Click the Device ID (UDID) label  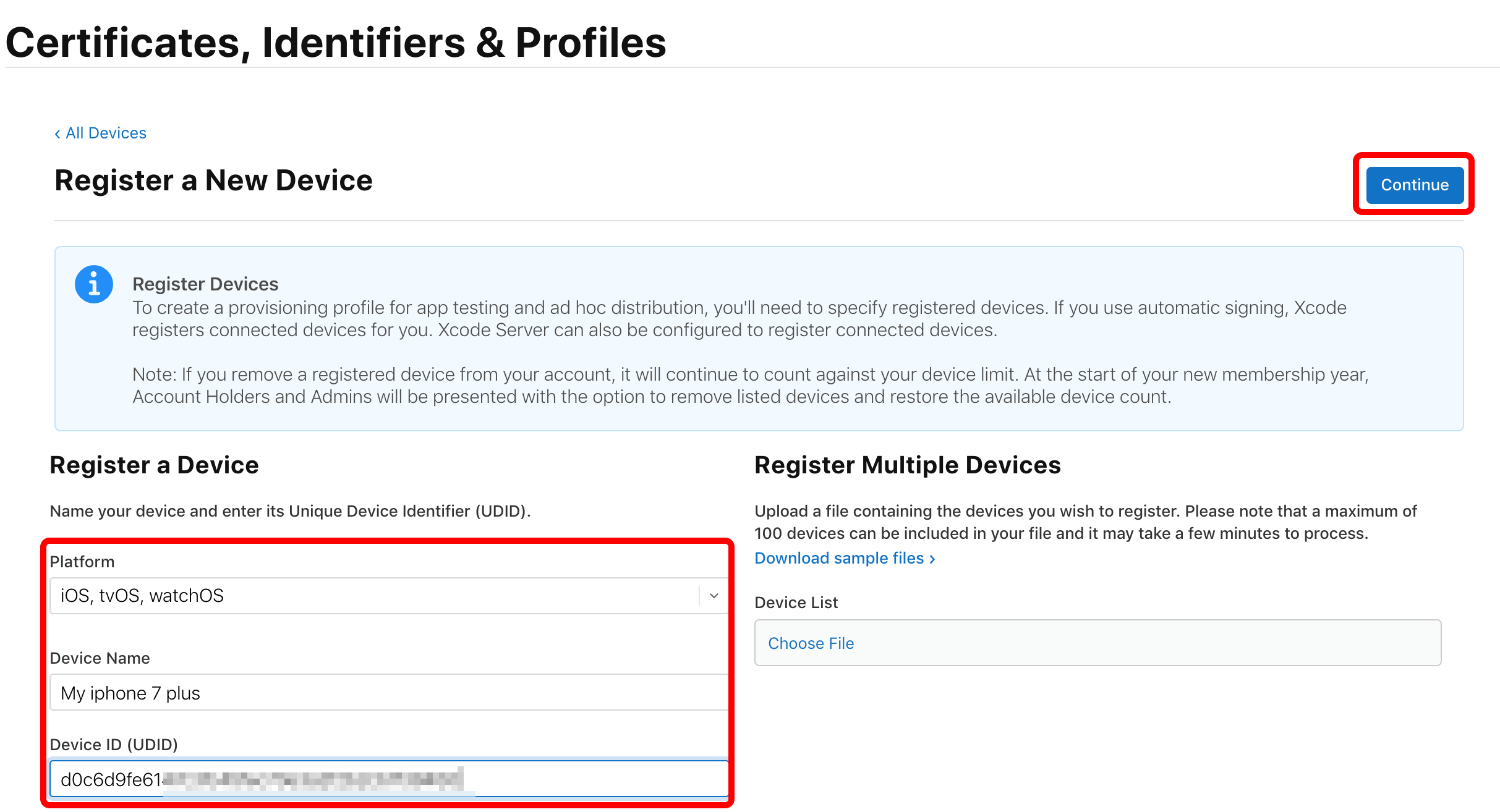114,745
